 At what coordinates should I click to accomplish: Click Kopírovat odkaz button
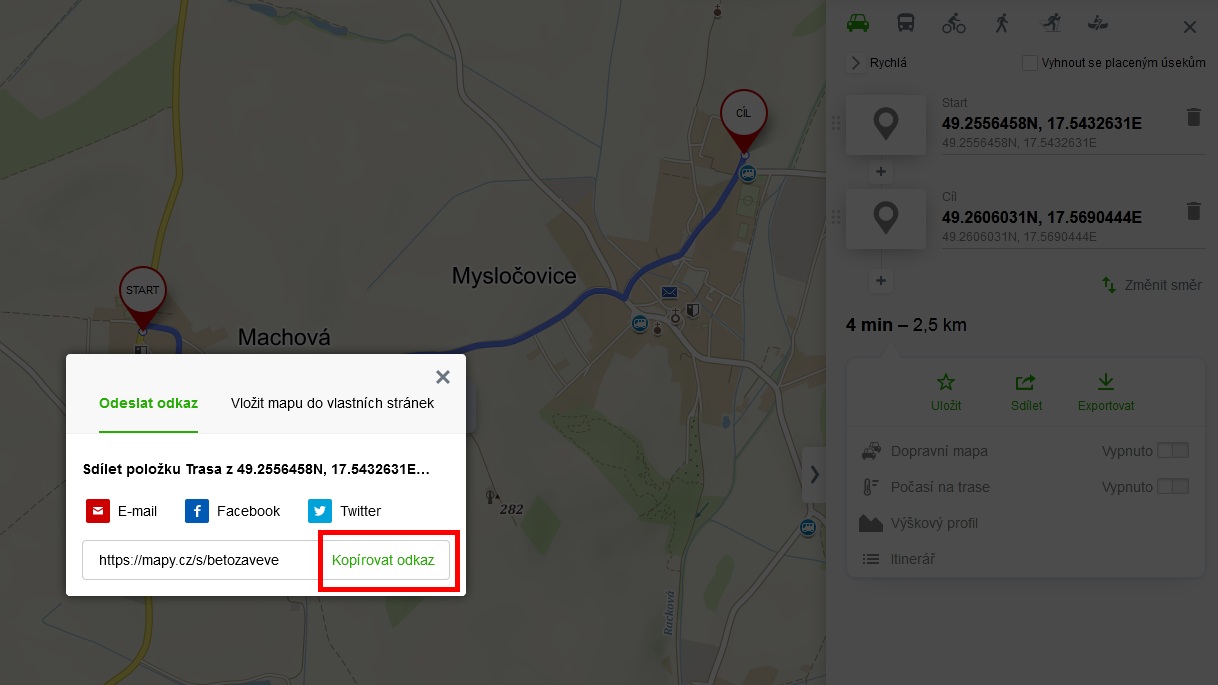pos(383,560)
